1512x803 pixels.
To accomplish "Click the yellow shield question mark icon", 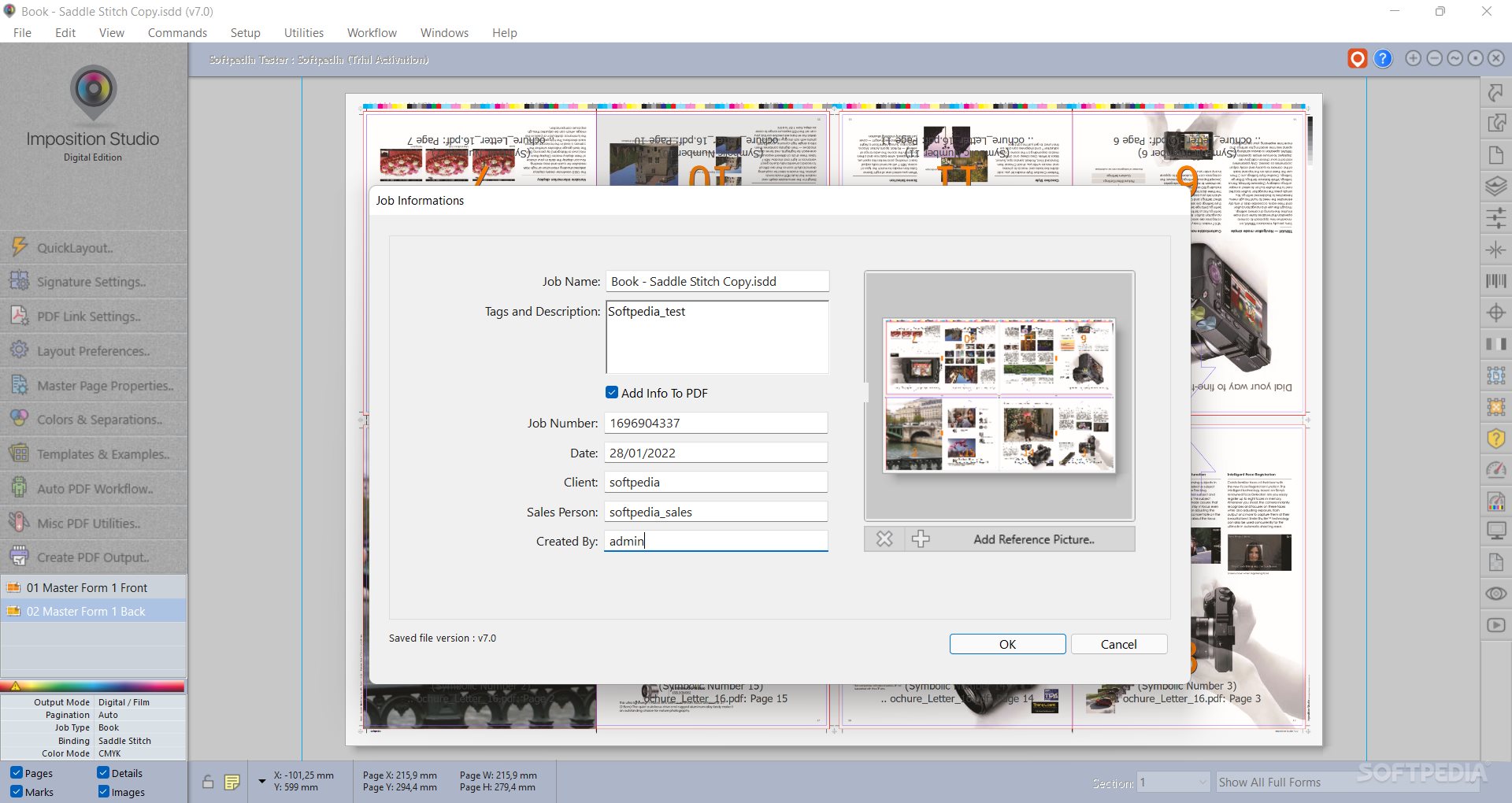I will 1495,439.
